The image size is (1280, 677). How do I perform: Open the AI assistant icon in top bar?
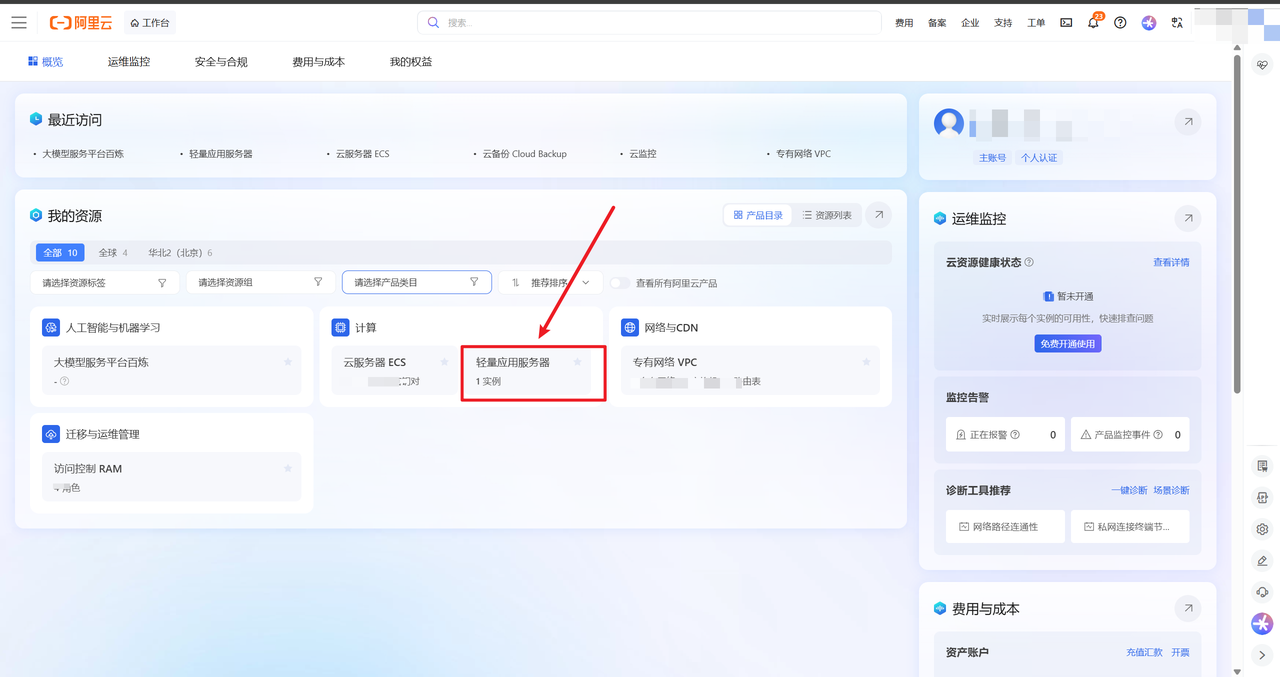coord(1149,22)
